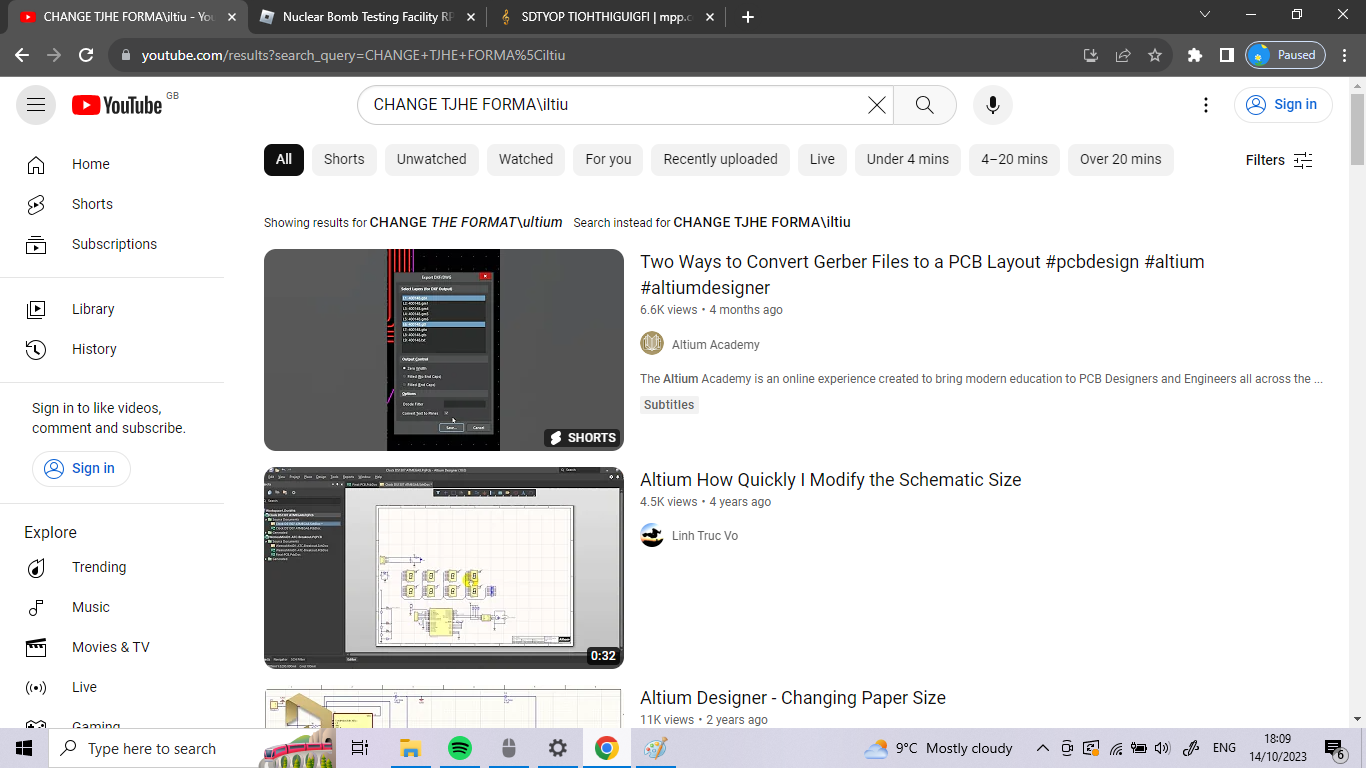Click the Sign in button in sidebar

(x=81, y=468)
